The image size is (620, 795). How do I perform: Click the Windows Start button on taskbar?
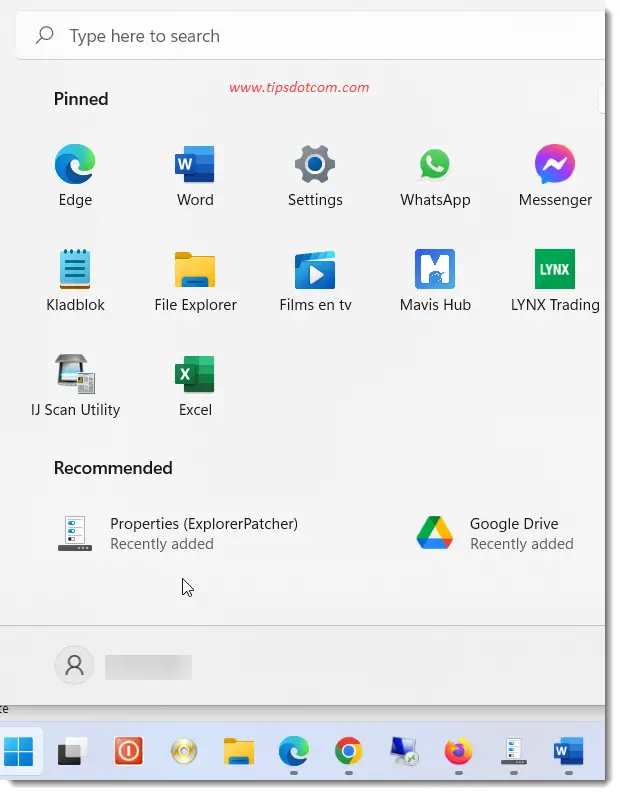[19, 751]
